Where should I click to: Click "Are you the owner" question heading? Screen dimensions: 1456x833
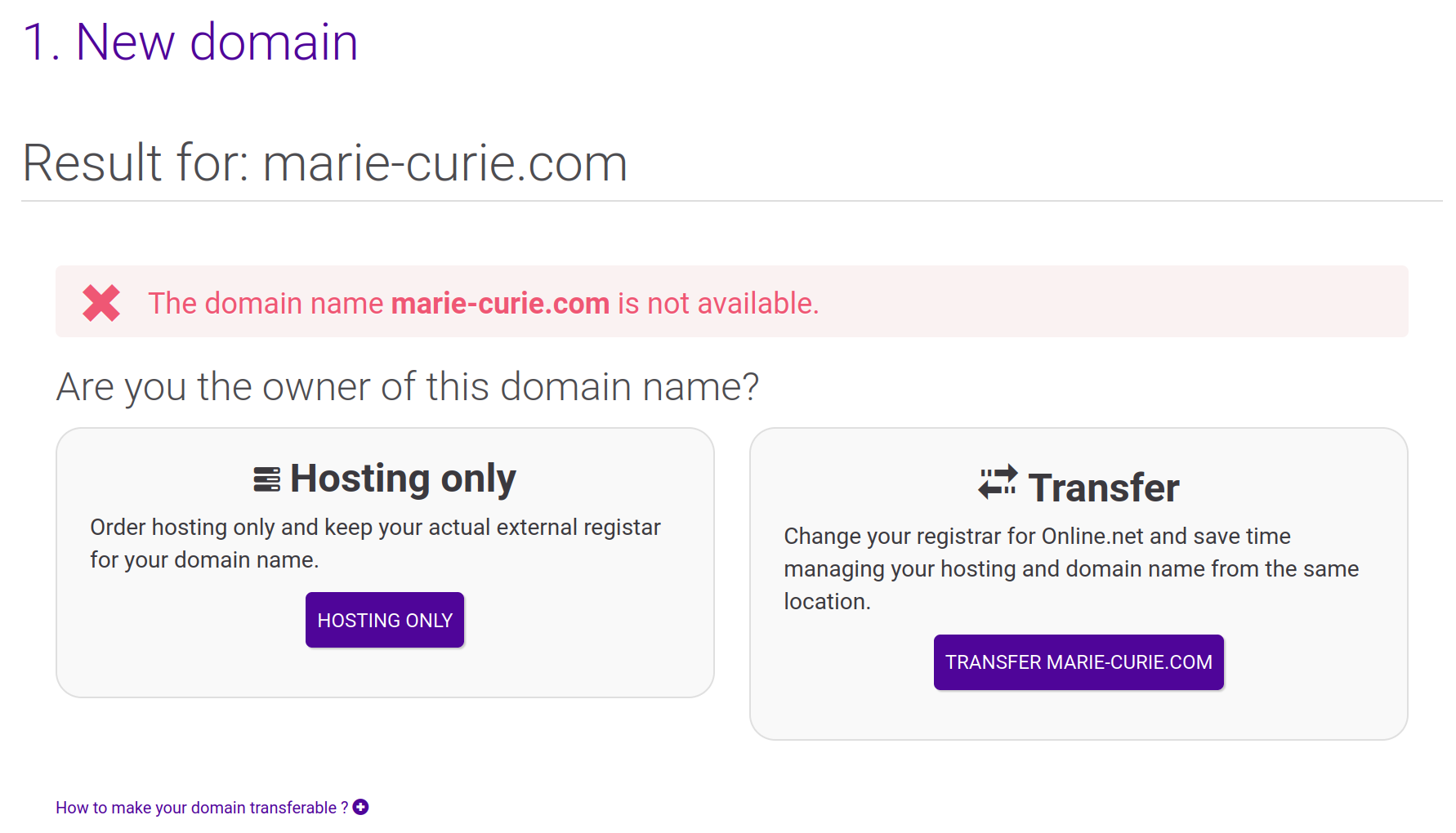(x=407, y=387)
